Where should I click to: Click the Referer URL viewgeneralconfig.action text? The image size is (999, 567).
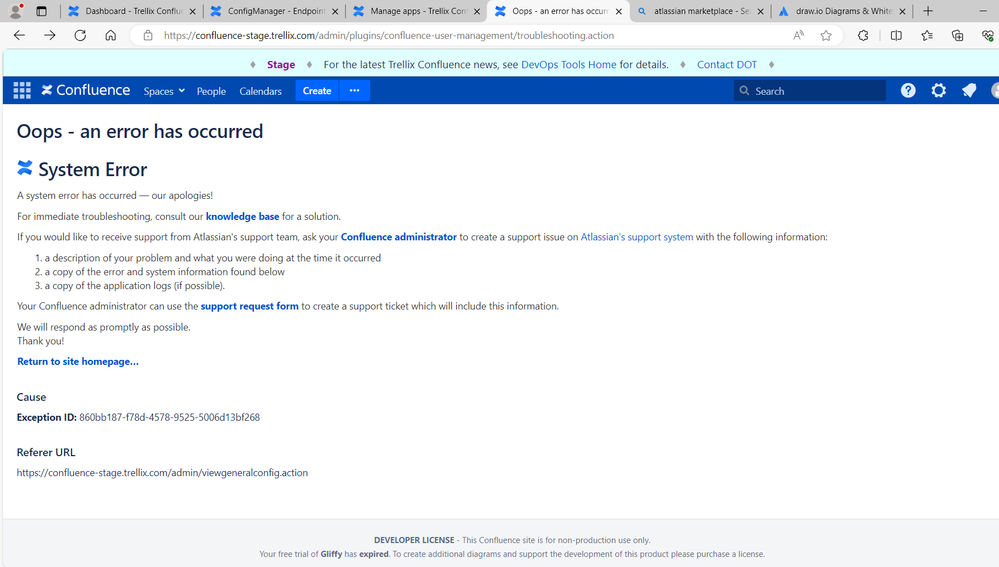click(x=162, y=473)
